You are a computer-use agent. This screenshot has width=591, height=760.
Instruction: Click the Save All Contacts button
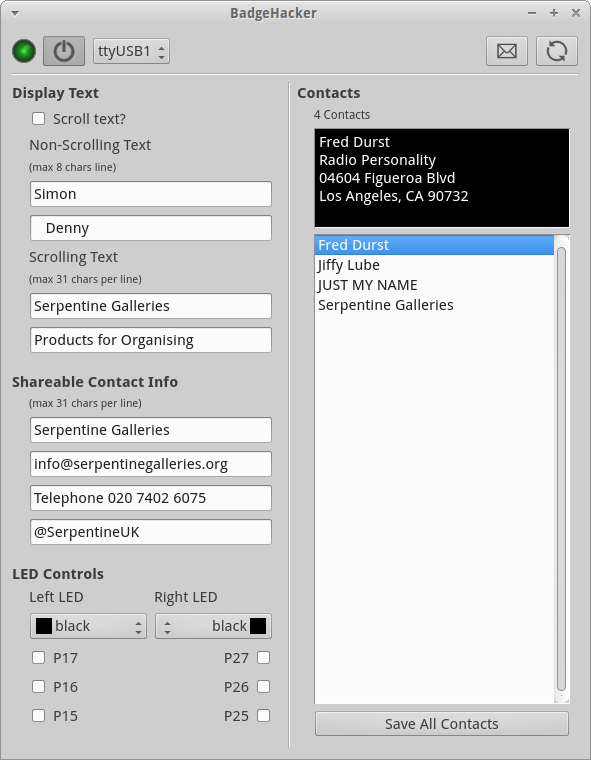442,724
